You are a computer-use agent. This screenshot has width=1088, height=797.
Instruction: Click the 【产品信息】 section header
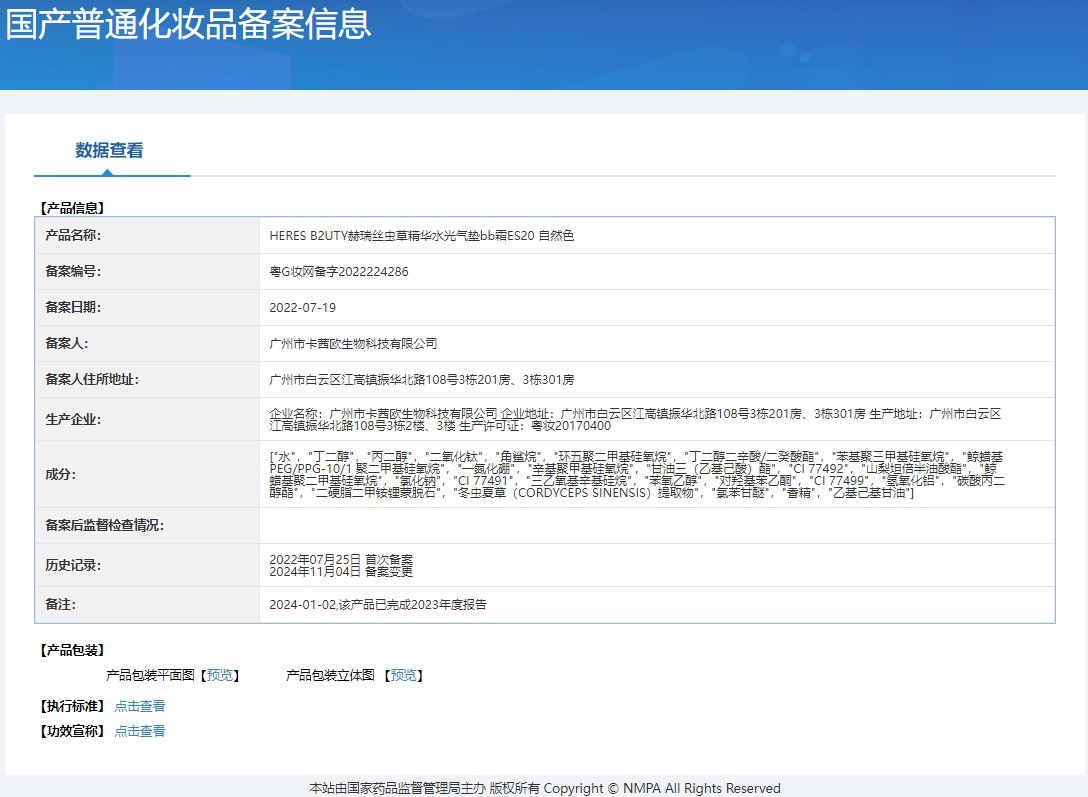pyautogui.click(x=71, y=209)
